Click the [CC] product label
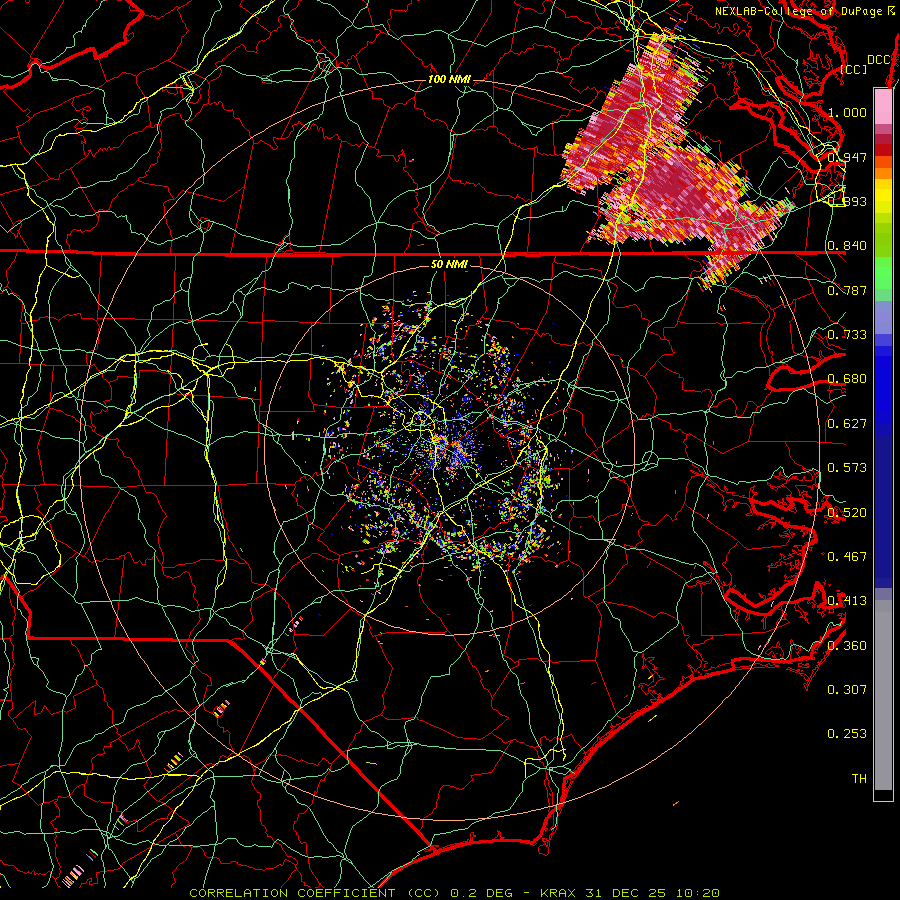The height and width of the screenshot is (900, 900). pos(853,70)
